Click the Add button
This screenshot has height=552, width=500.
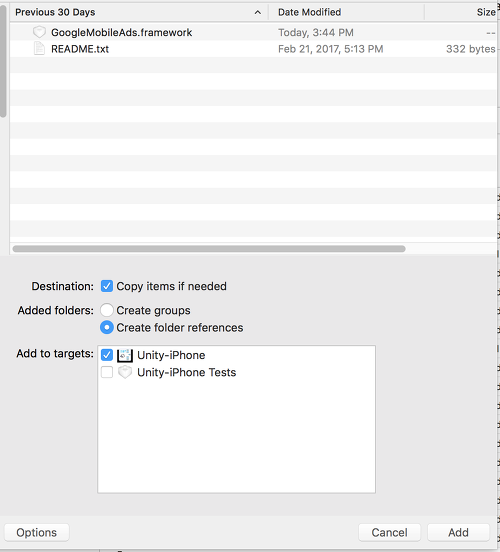pyautogui.click(x=458, y=533)
